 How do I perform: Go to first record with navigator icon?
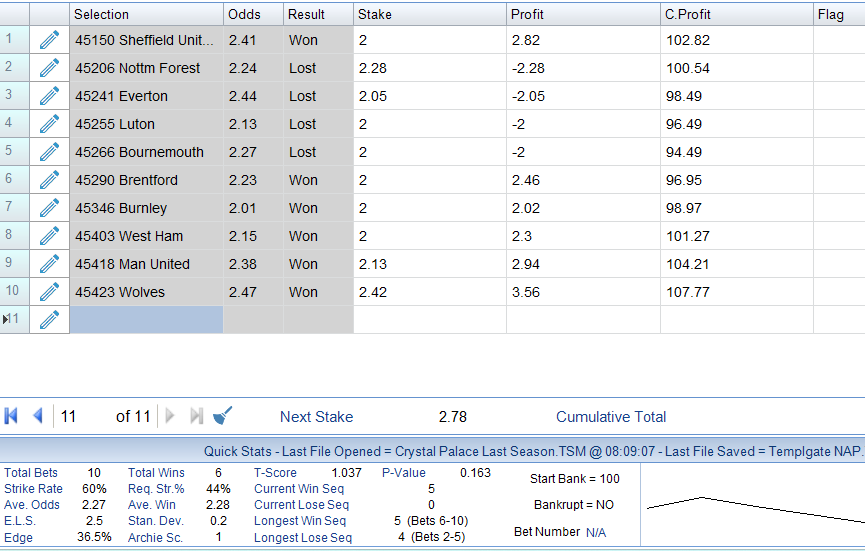13,416
